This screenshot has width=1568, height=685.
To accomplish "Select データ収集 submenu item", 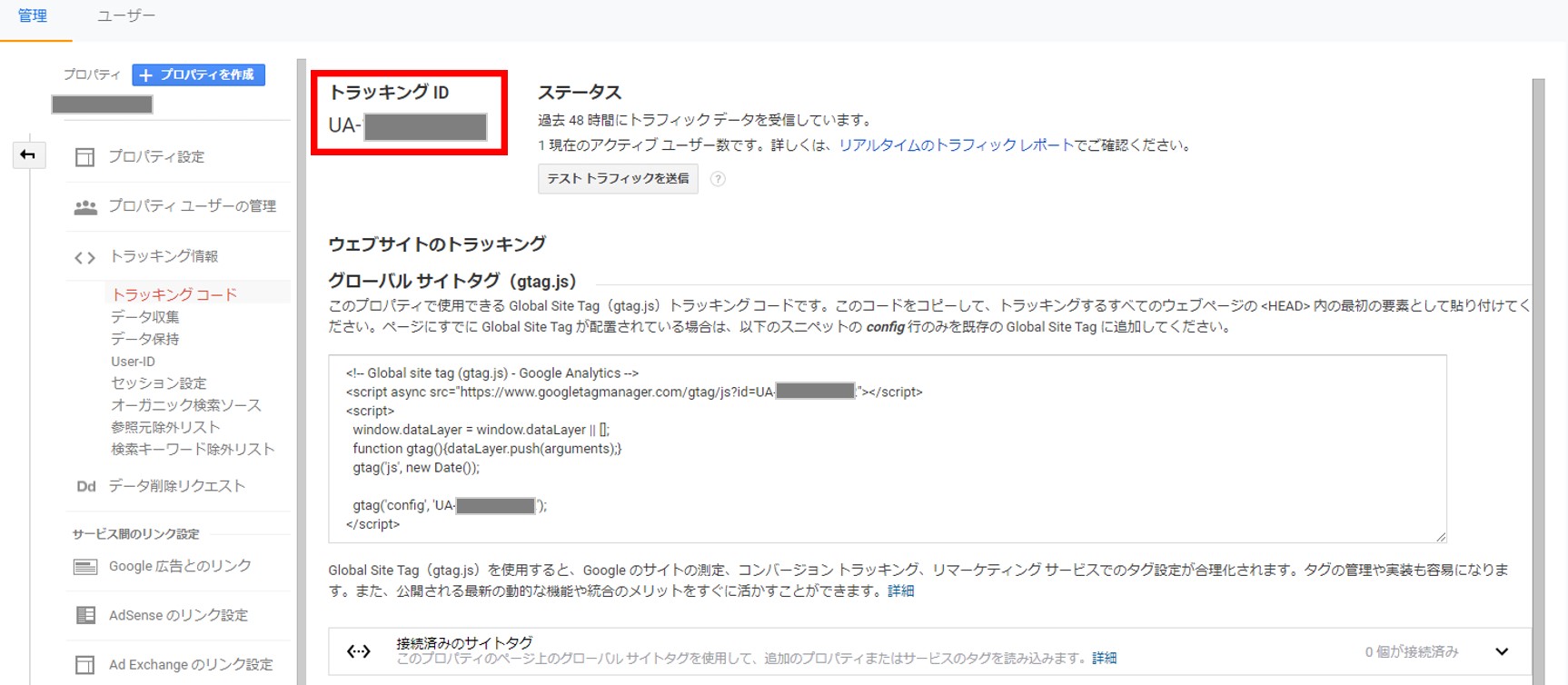I will pyautogui.click(x=145, y=317).
